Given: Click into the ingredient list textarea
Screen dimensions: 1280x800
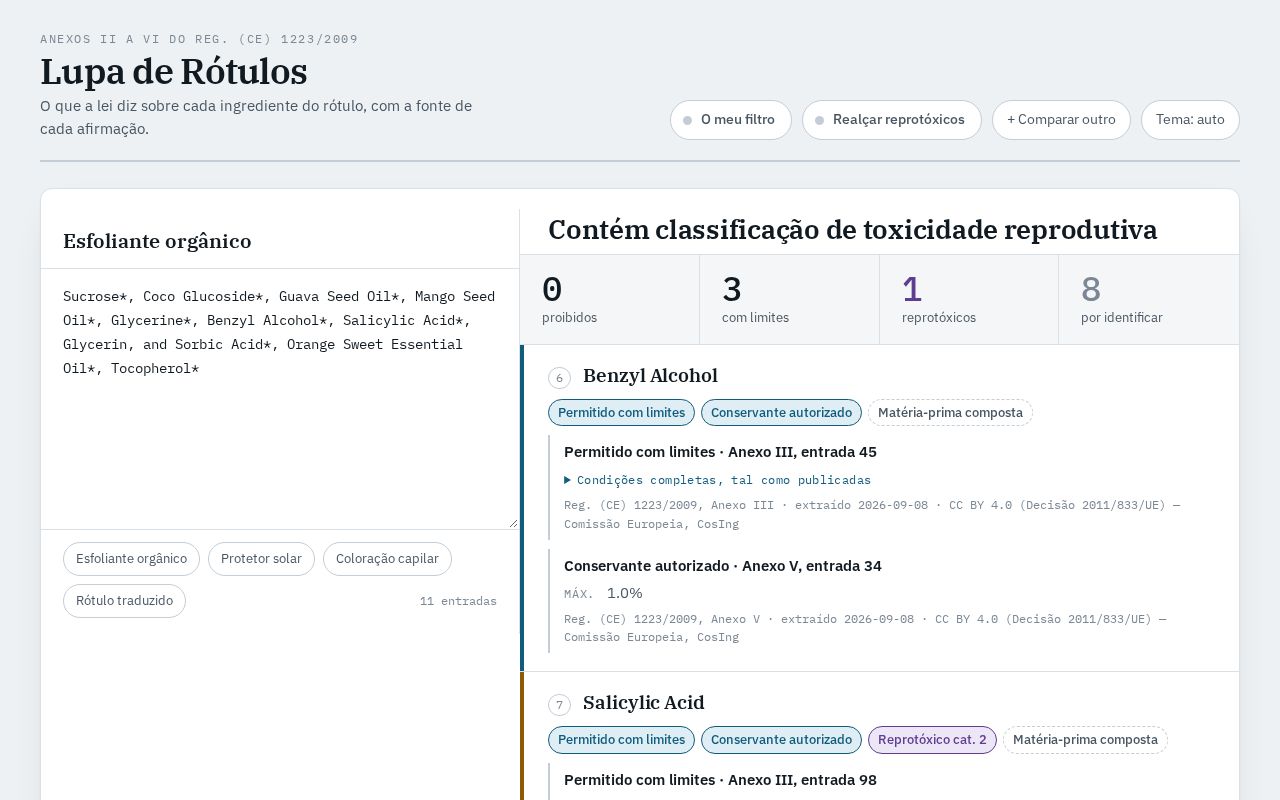Looking at the screenshot, I should [280, 399].
